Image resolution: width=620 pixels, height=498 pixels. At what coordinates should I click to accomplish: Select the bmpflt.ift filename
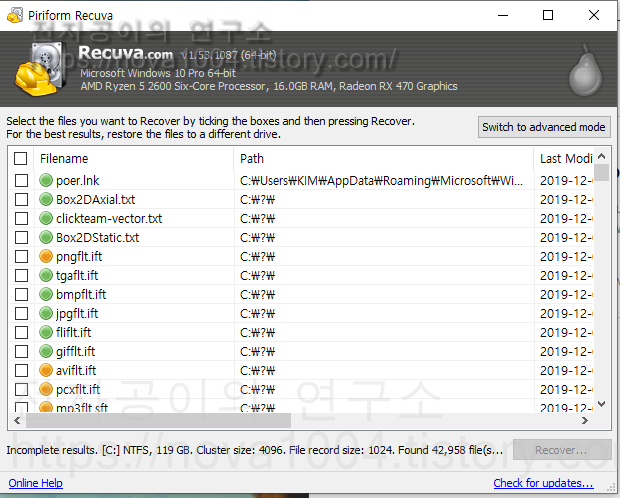pyautogui.click(x=81, y=295)
